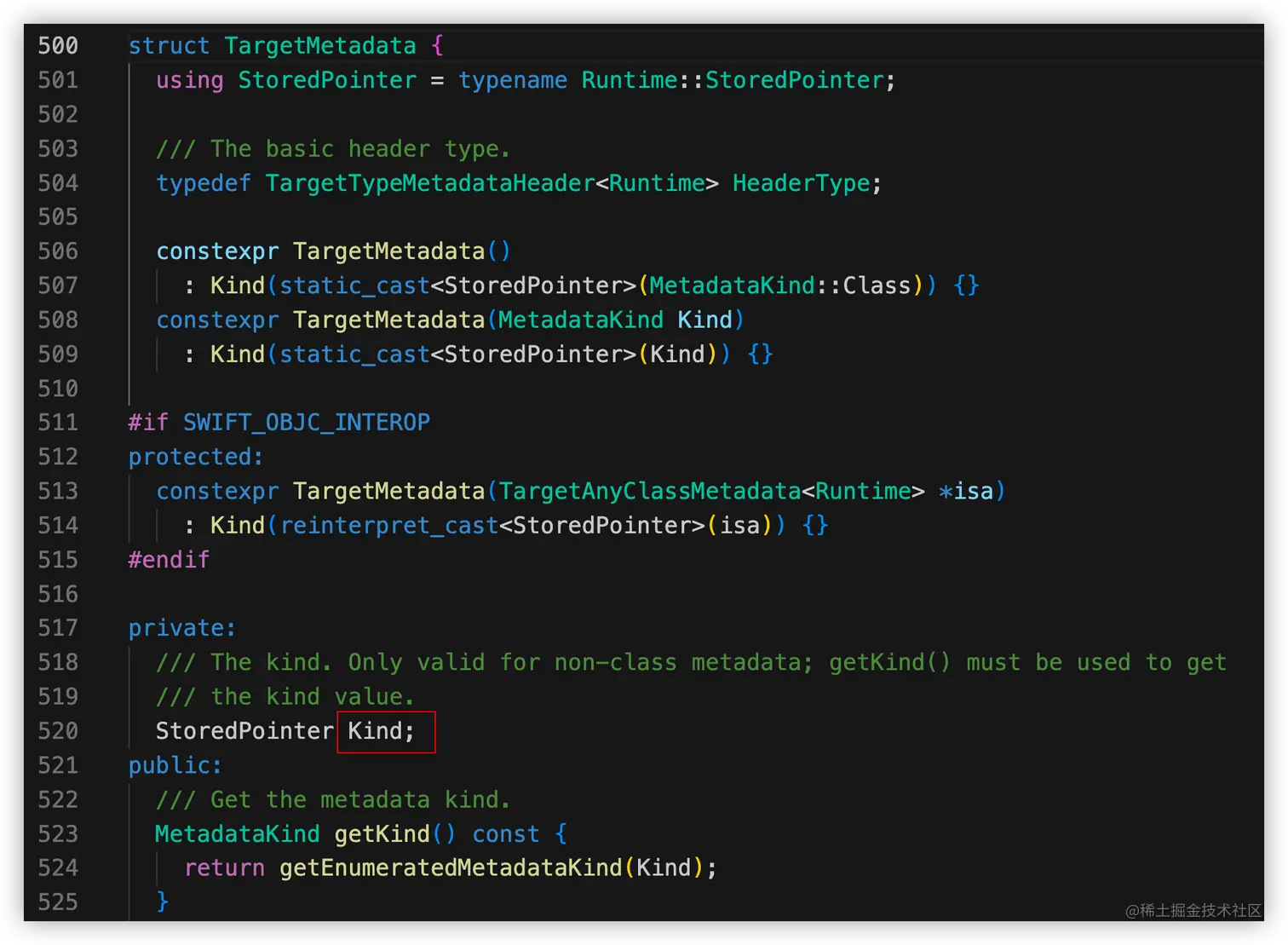The height and width of the screenshot is (945, 1288).
Task: Click the 'private:' access specifier
Action: point(181,627)
